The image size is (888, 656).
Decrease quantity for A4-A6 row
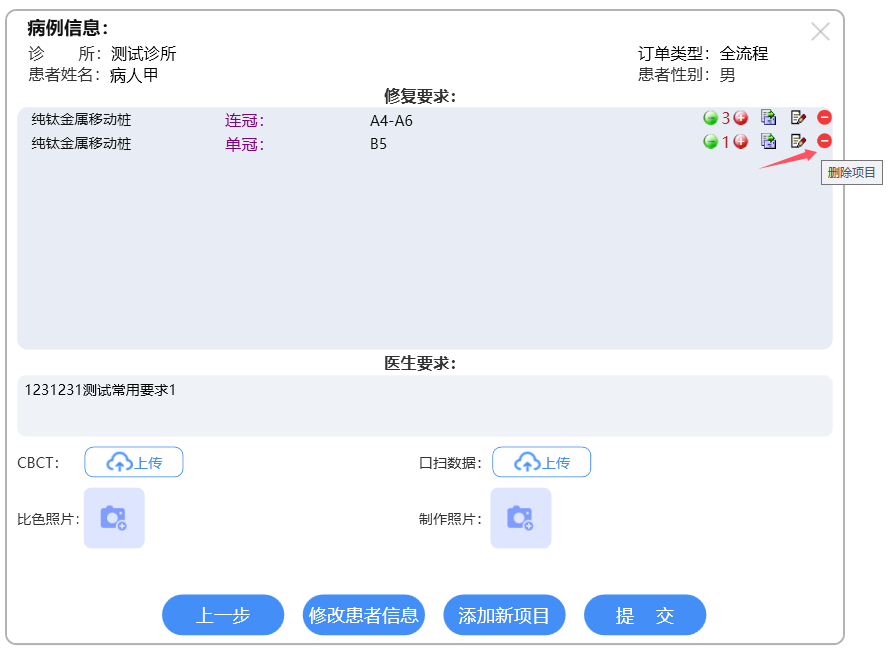pyautogui.click(x=710, y=117)
